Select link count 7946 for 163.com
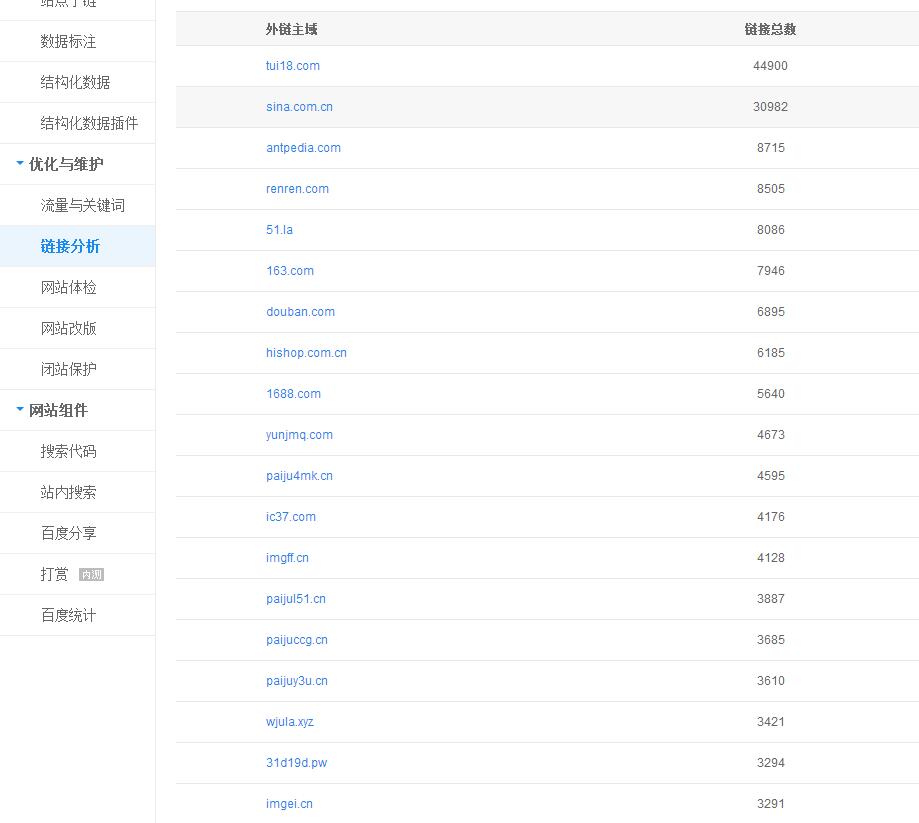This screenshot has width=919, height=823. tap(770, 271)
